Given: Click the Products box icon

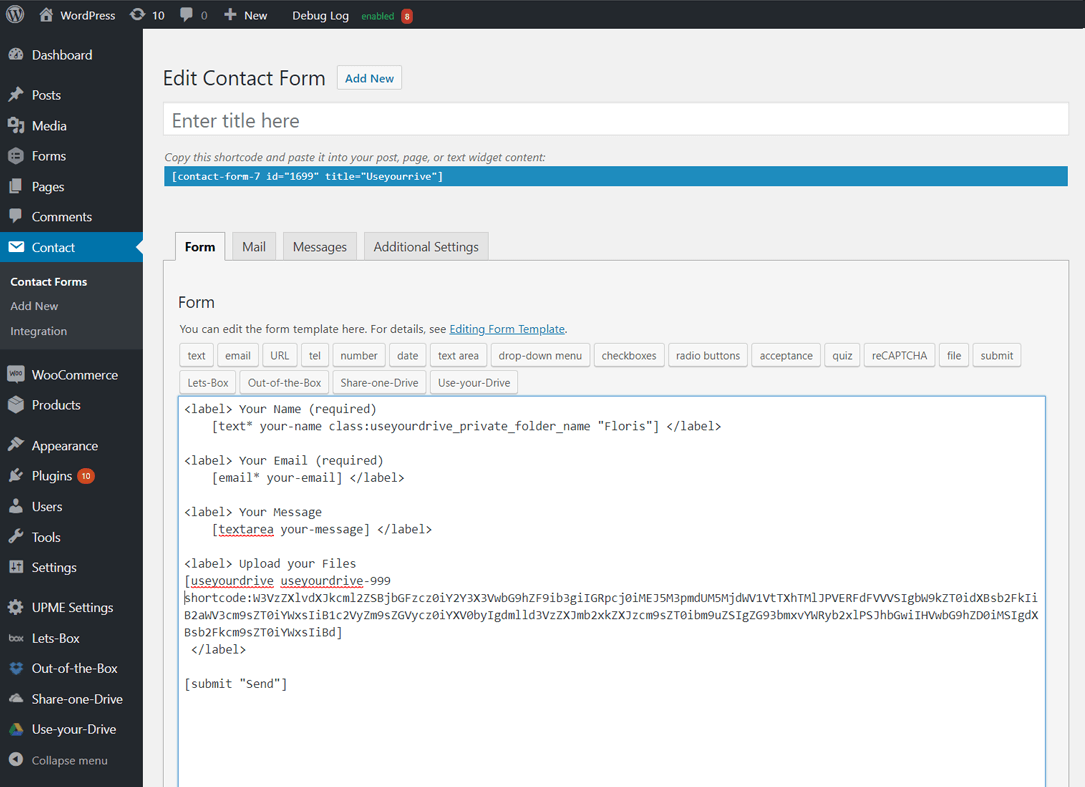Looking at the screenshot, I should click(16, 404).
